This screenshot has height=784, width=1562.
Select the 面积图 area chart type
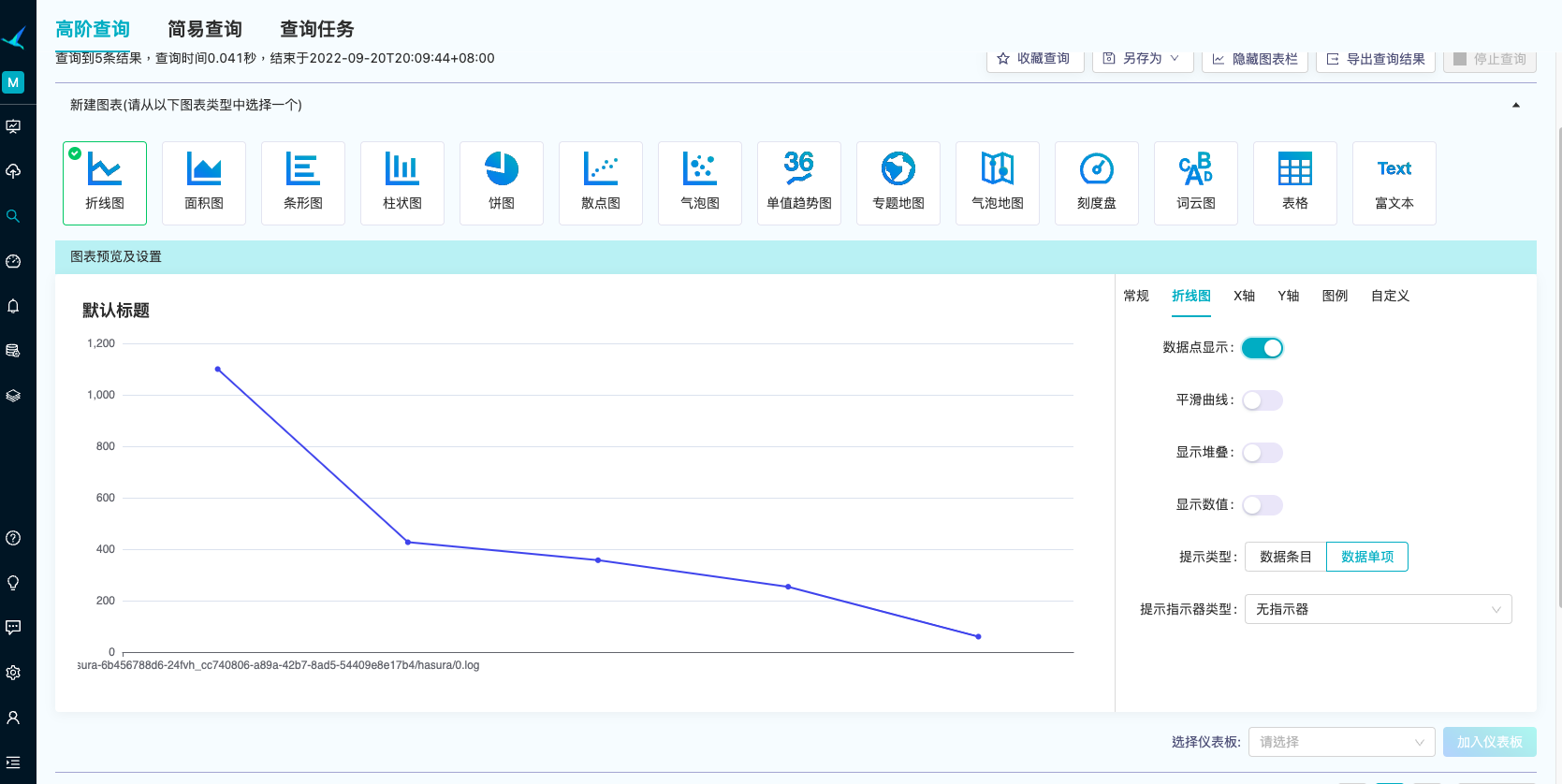tap(204, 183)
